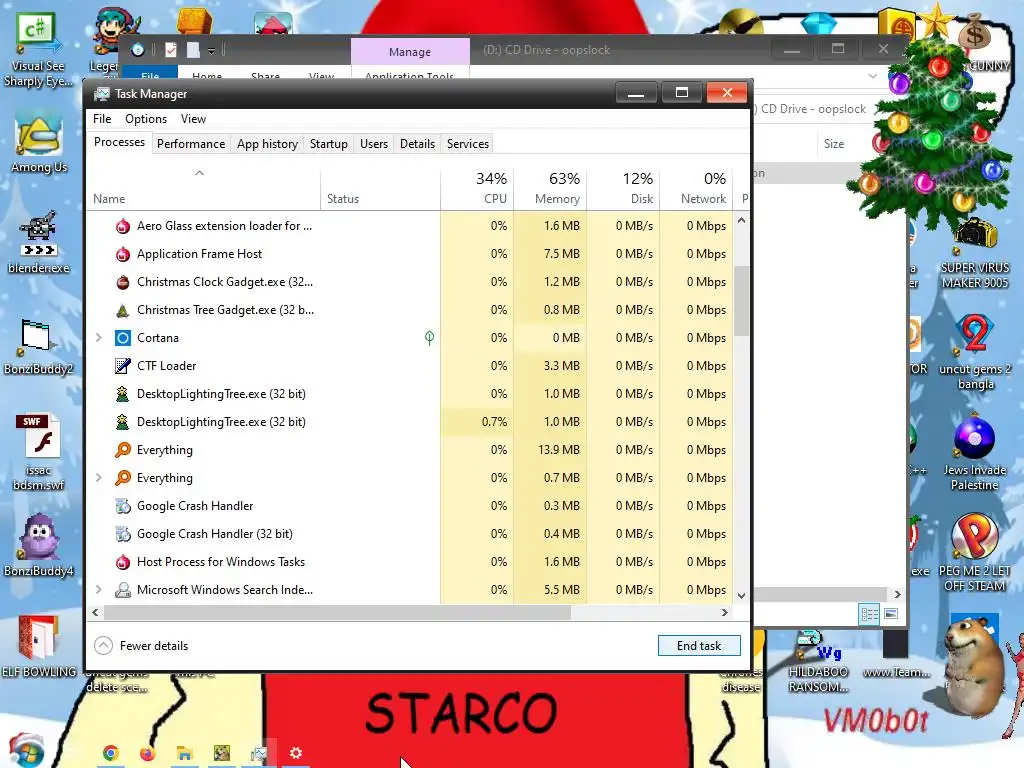1024x768 pixels.
Task: Switch to the Services tab
Action: tap(468, 144)
